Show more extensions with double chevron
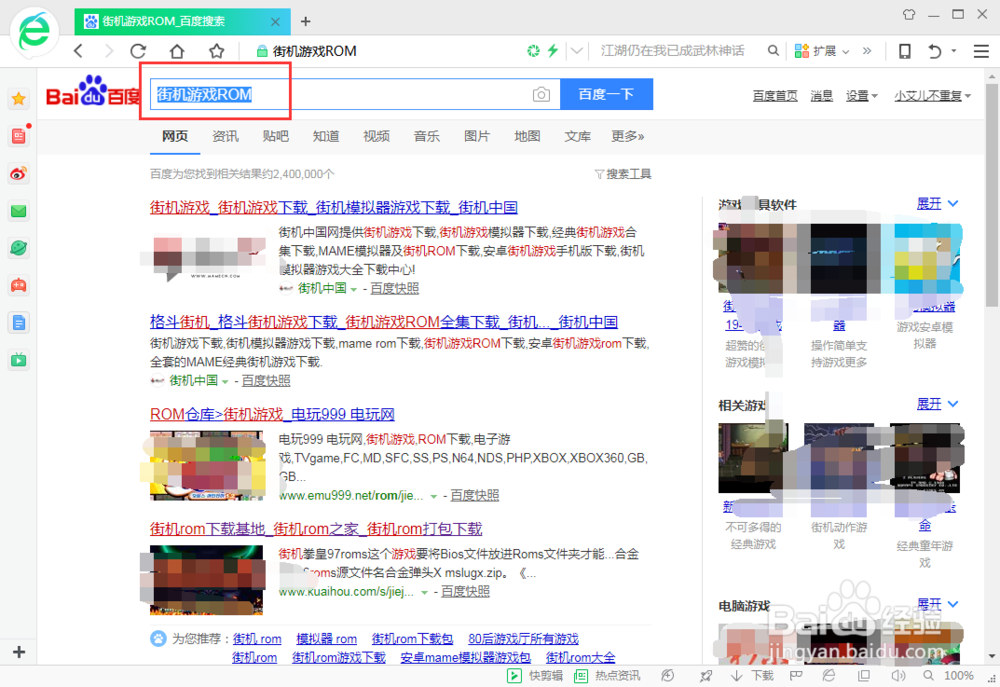 pyautogui.click(x=867, y=51)
